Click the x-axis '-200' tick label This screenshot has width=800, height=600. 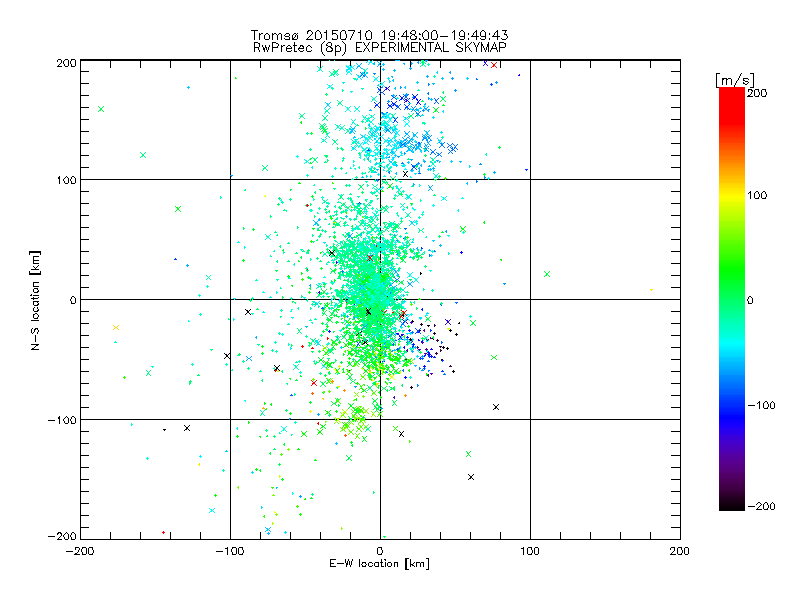81,551
